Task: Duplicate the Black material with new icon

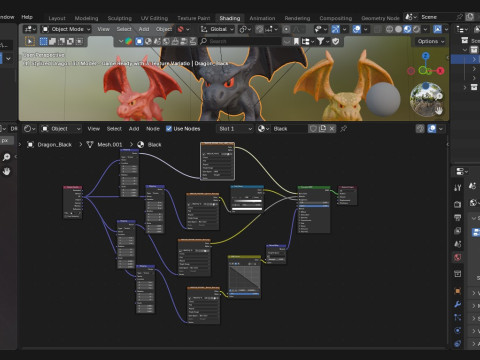Action: (x=323, y=129)
